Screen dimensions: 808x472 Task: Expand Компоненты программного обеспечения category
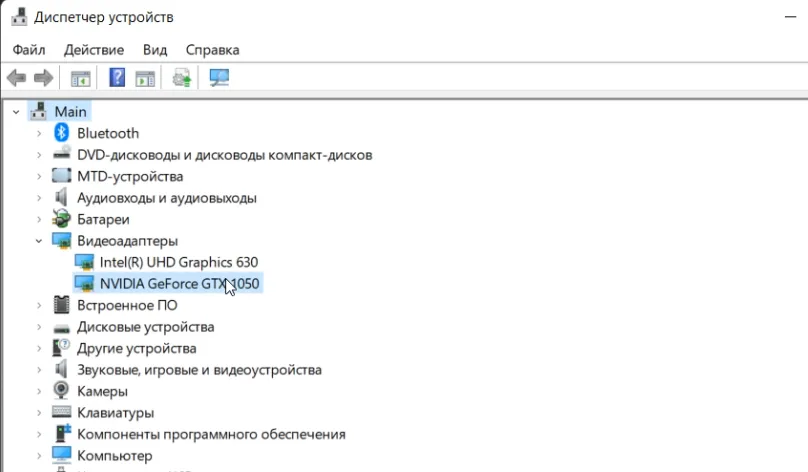click(39, 434)
